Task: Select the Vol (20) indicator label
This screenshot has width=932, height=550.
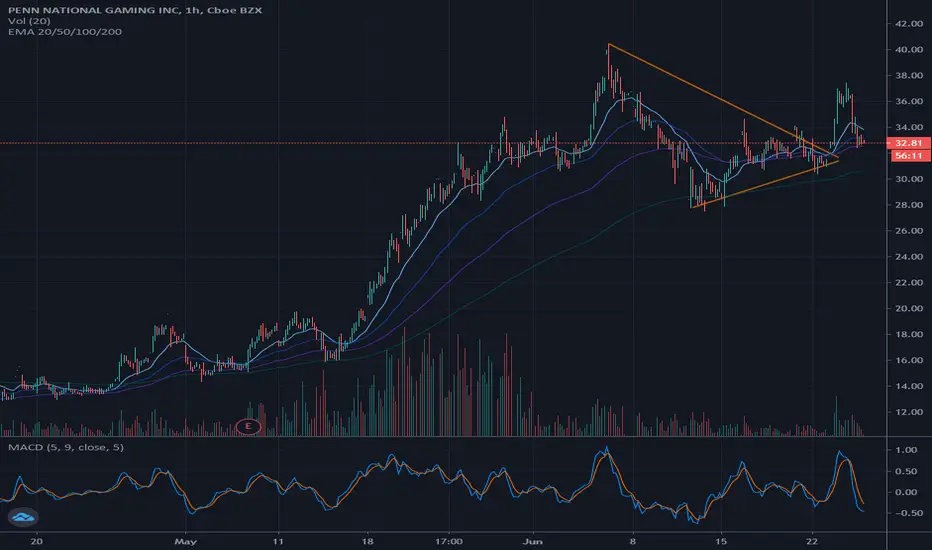Action: (29, 21)
